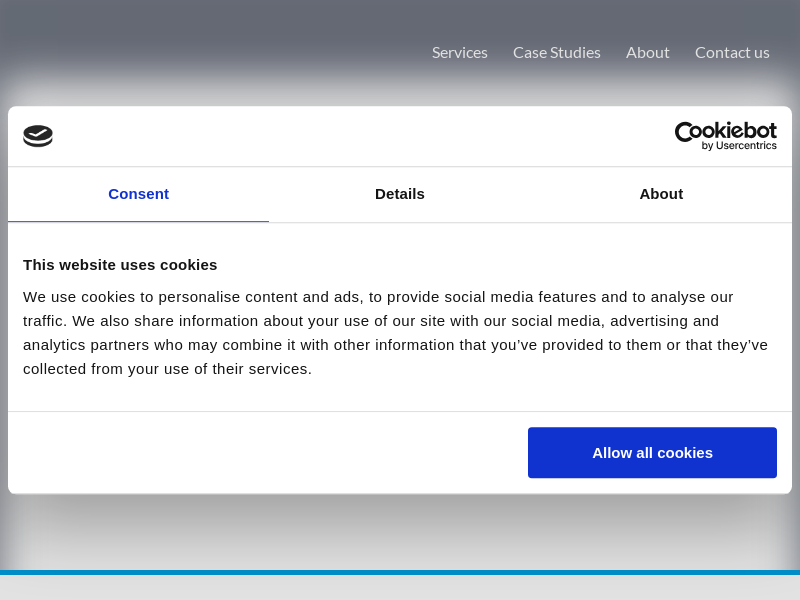The width and height of the screenshot is (800, 600).
Task: Click the blue horizontal bar below dialog
Action: click(400, 572)
